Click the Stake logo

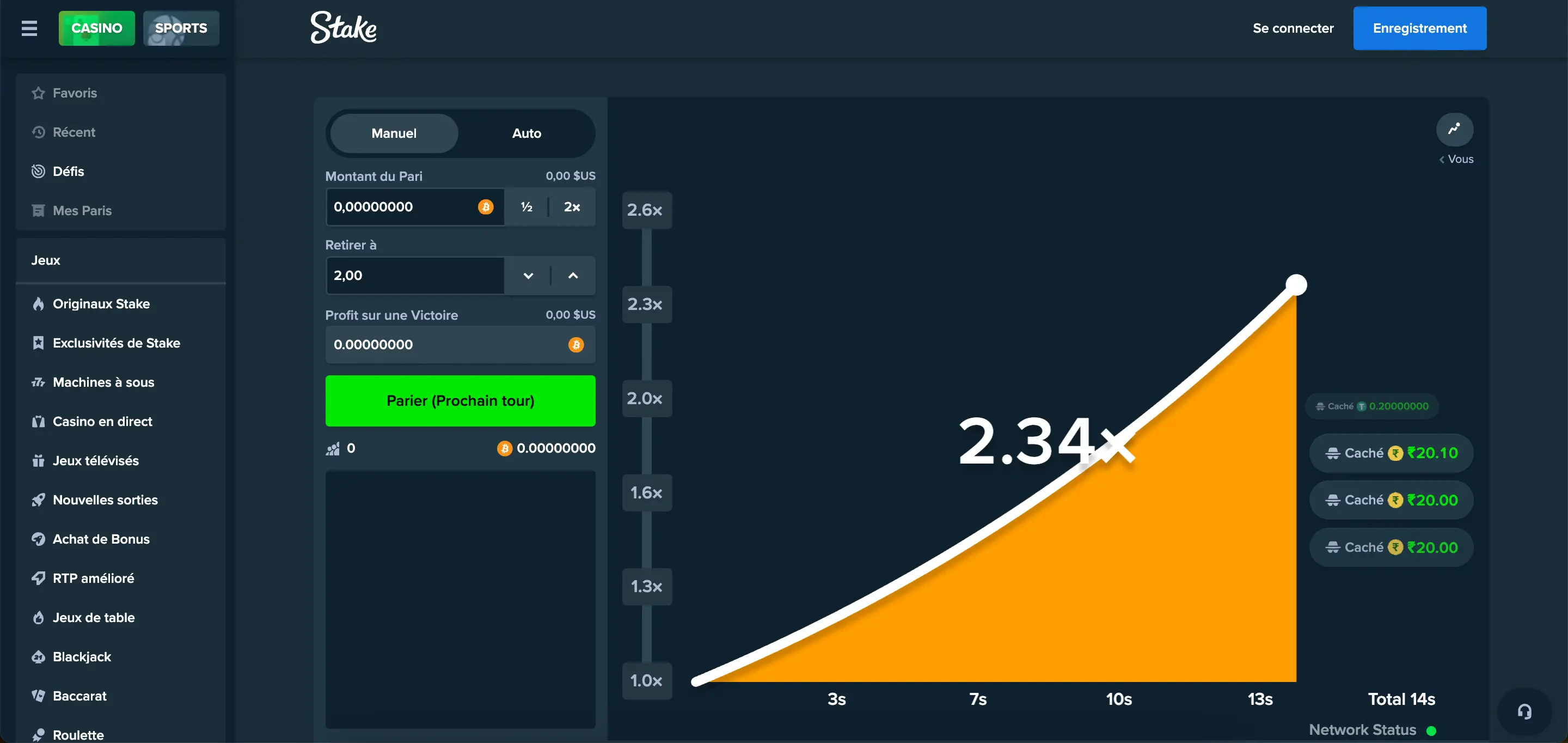[344, 28]
